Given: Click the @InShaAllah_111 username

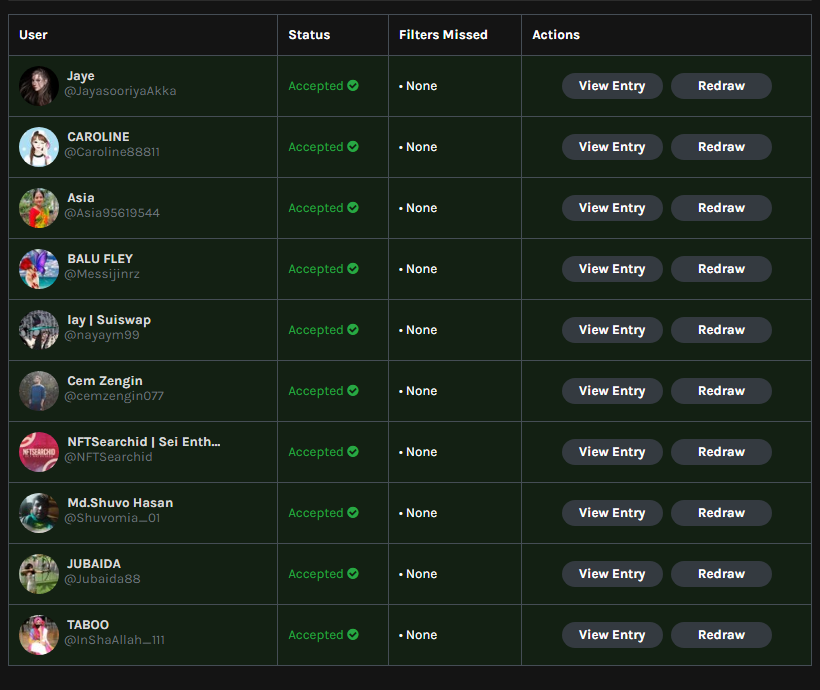Looking at the screenshot, I should point(115,640).
